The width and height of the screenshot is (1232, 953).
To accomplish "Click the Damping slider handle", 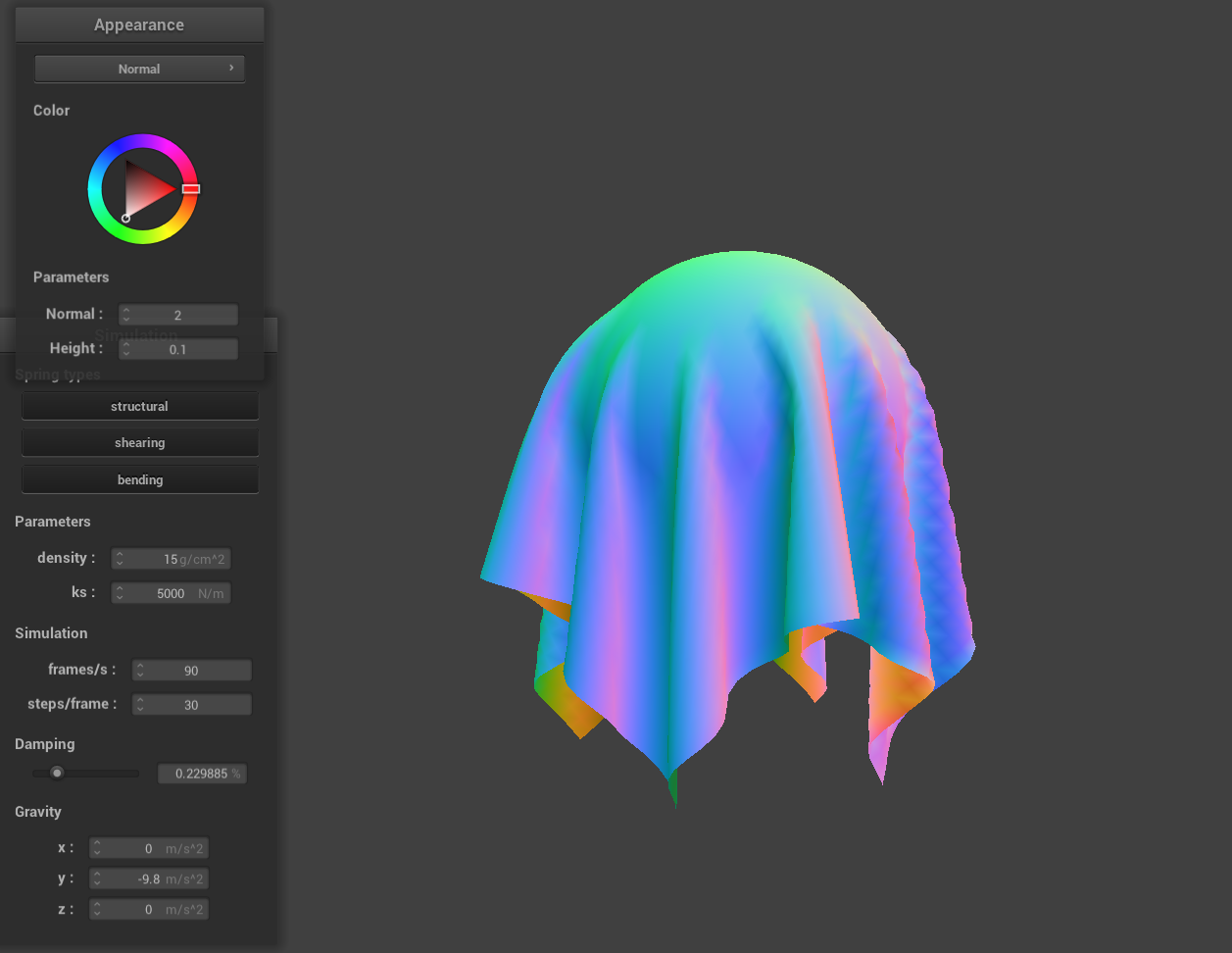I will (57, 773).
